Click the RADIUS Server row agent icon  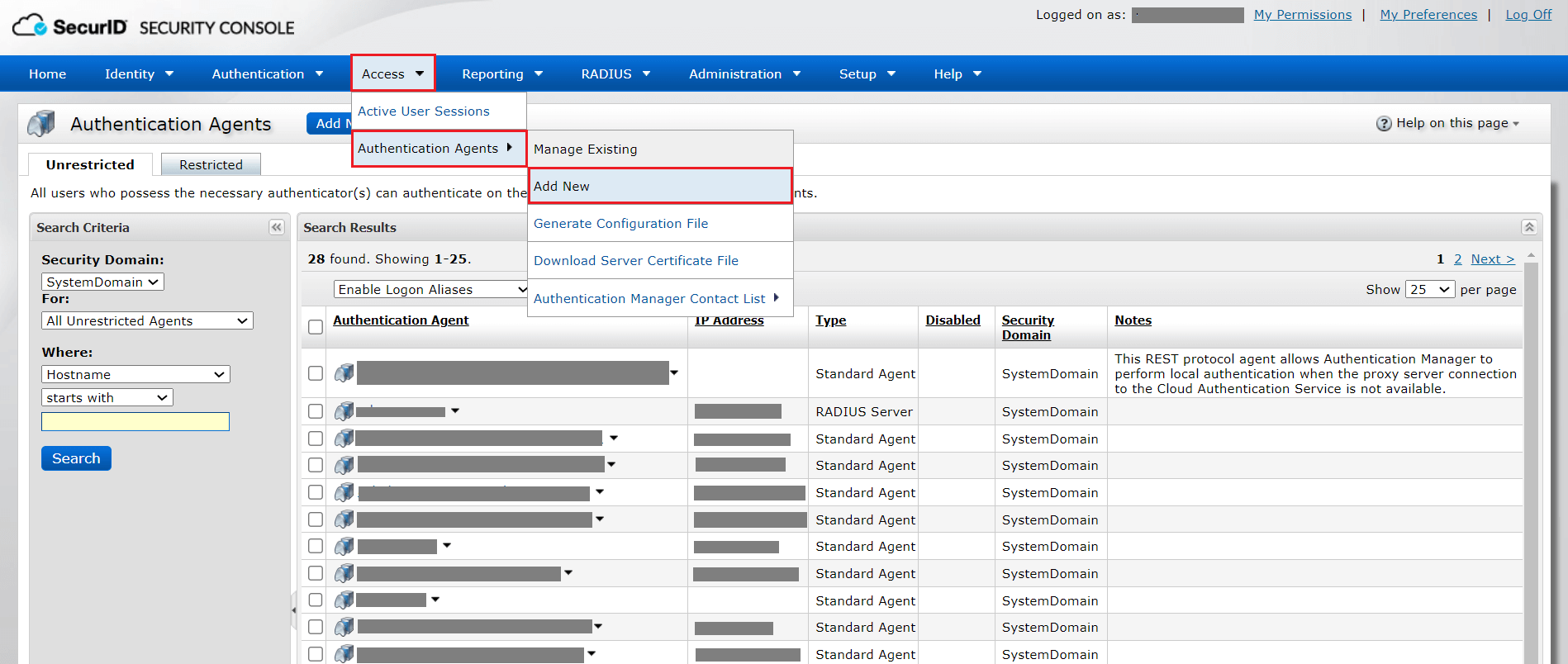click(344, 411)
